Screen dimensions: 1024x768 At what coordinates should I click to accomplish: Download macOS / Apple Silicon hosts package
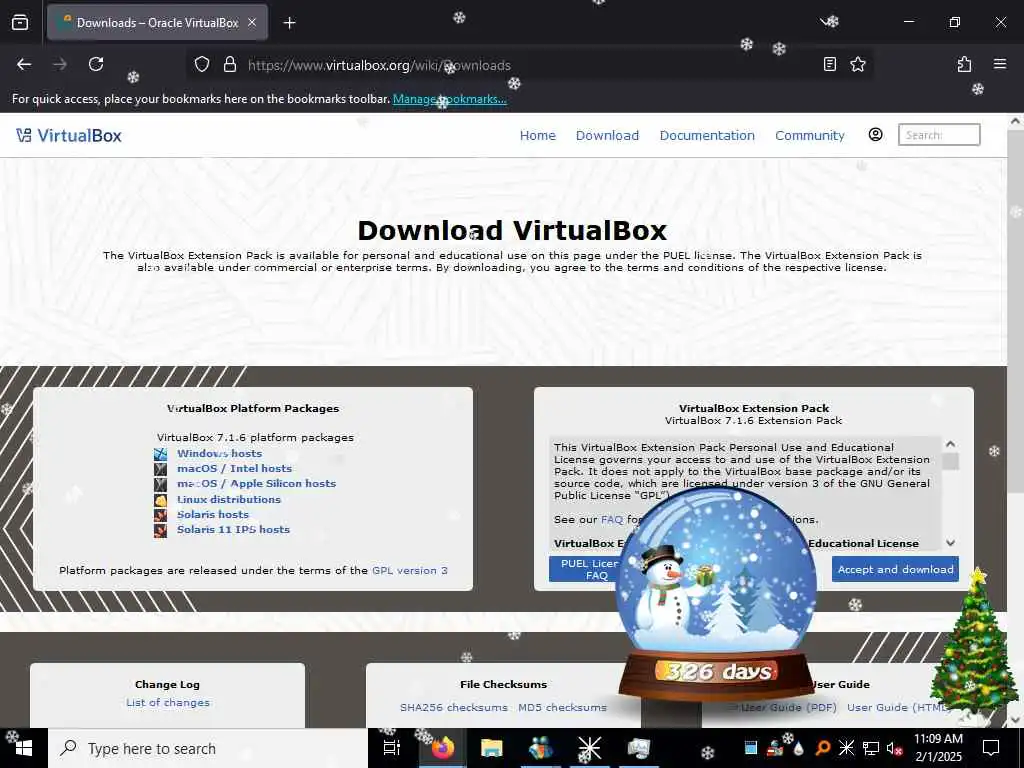pyautogui.click(x=257, y=483)
